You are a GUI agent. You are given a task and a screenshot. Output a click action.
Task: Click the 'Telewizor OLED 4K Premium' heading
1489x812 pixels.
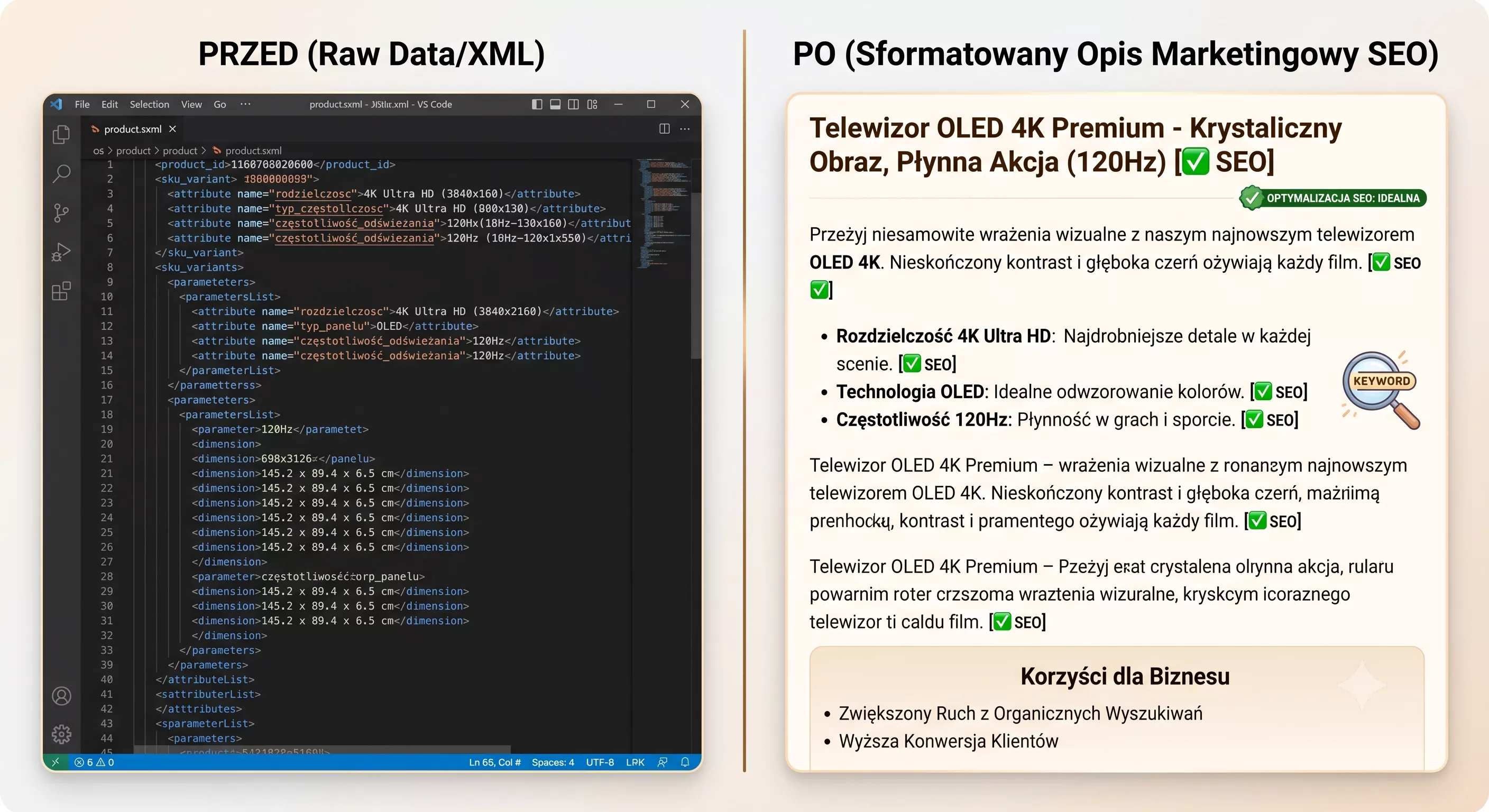(x=1075, y=144)
